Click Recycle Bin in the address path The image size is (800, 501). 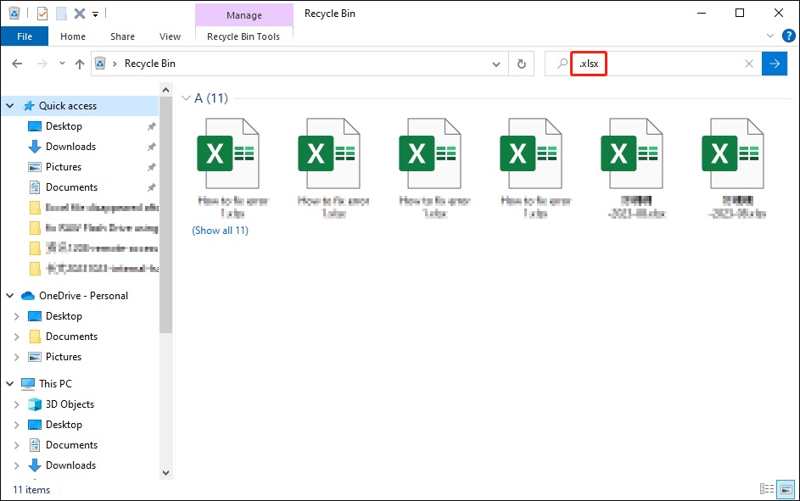[150, 63]
